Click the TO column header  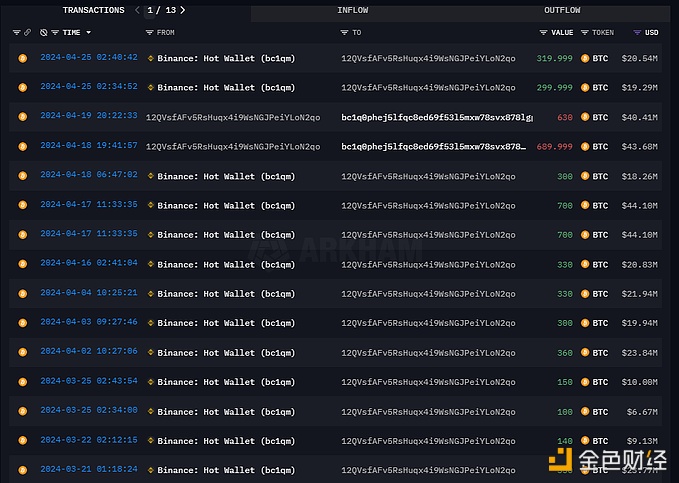point(357,32)
